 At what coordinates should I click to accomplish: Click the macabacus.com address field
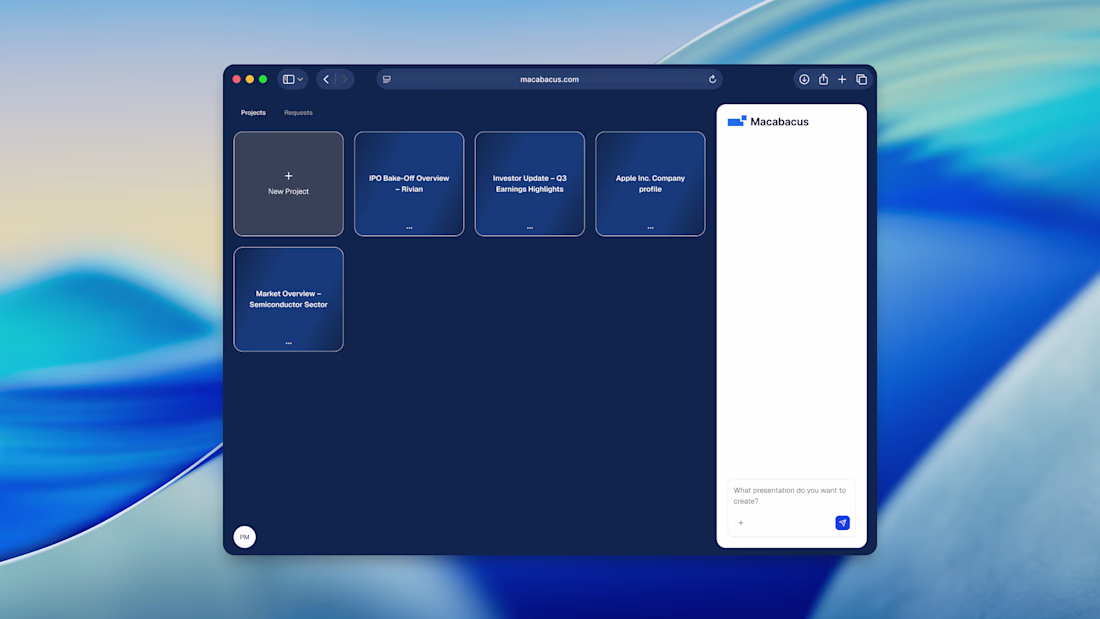tap(549, 79)
